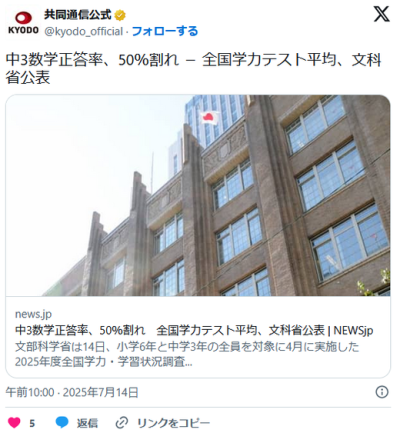This screenshot has width=400, height=433.
Task: Click the news.jp domain label
Action: tap(33, 314)
